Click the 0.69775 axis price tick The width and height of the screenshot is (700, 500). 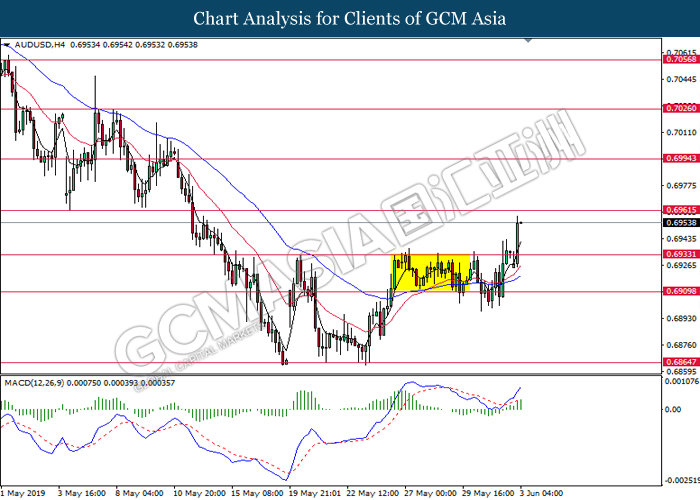click(681, 186)
